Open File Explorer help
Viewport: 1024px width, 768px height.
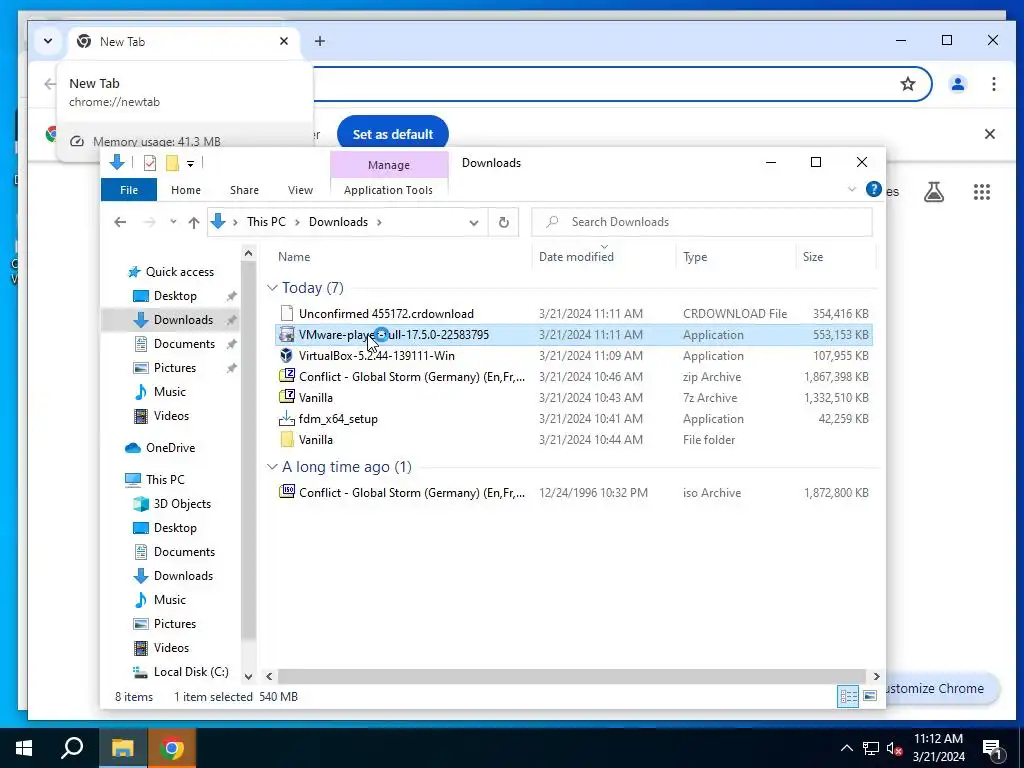(x=873, y=189)
